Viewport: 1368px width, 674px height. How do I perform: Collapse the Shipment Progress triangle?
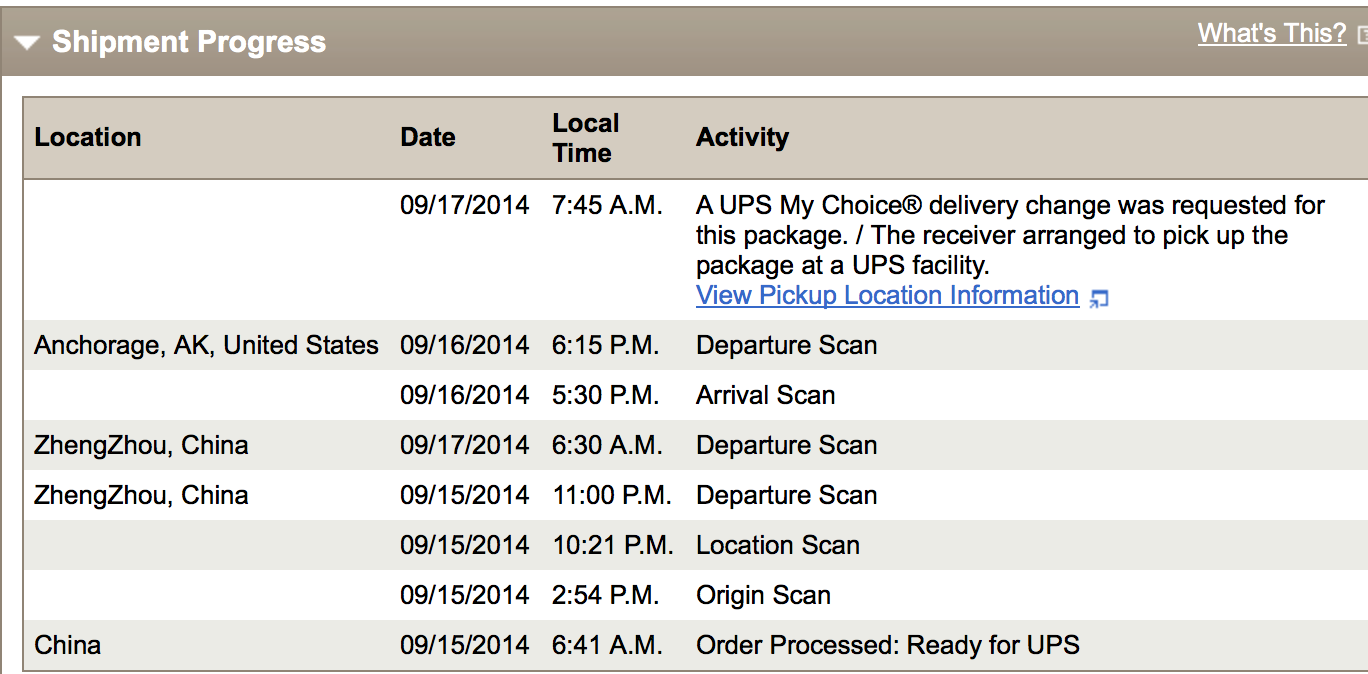pos(27,43)
